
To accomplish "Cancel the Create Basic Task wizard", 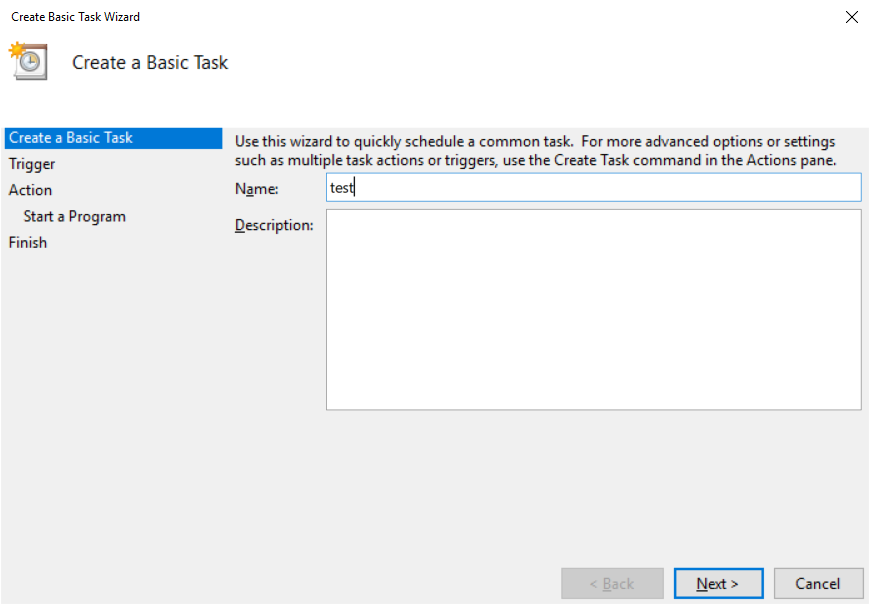I will click(x=818, y=583).
